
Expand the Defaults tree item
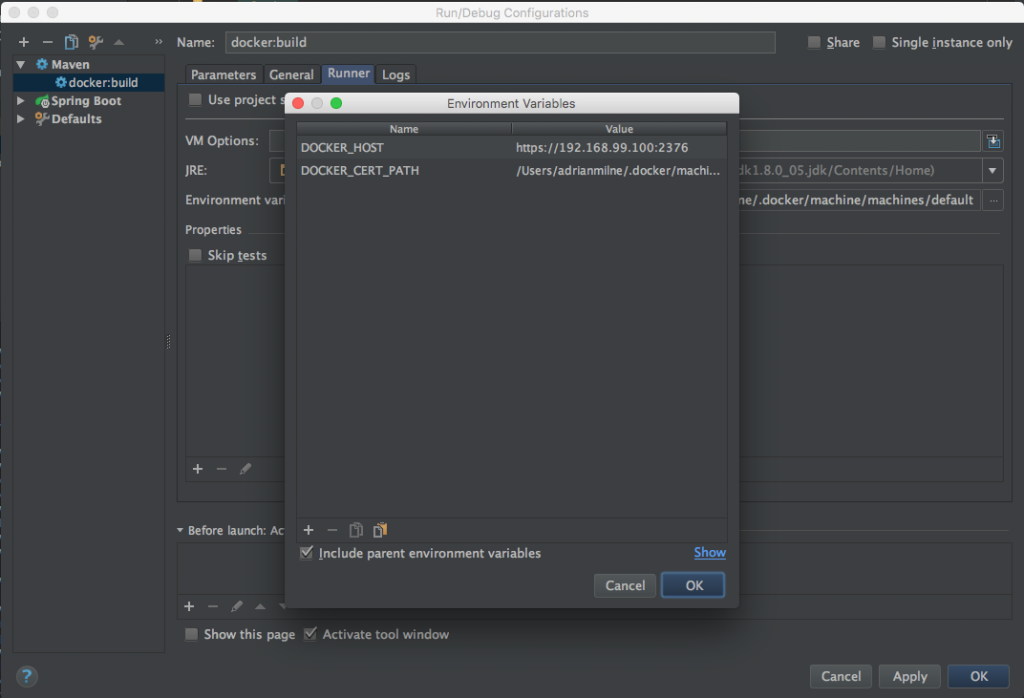[x=22, y=119]
